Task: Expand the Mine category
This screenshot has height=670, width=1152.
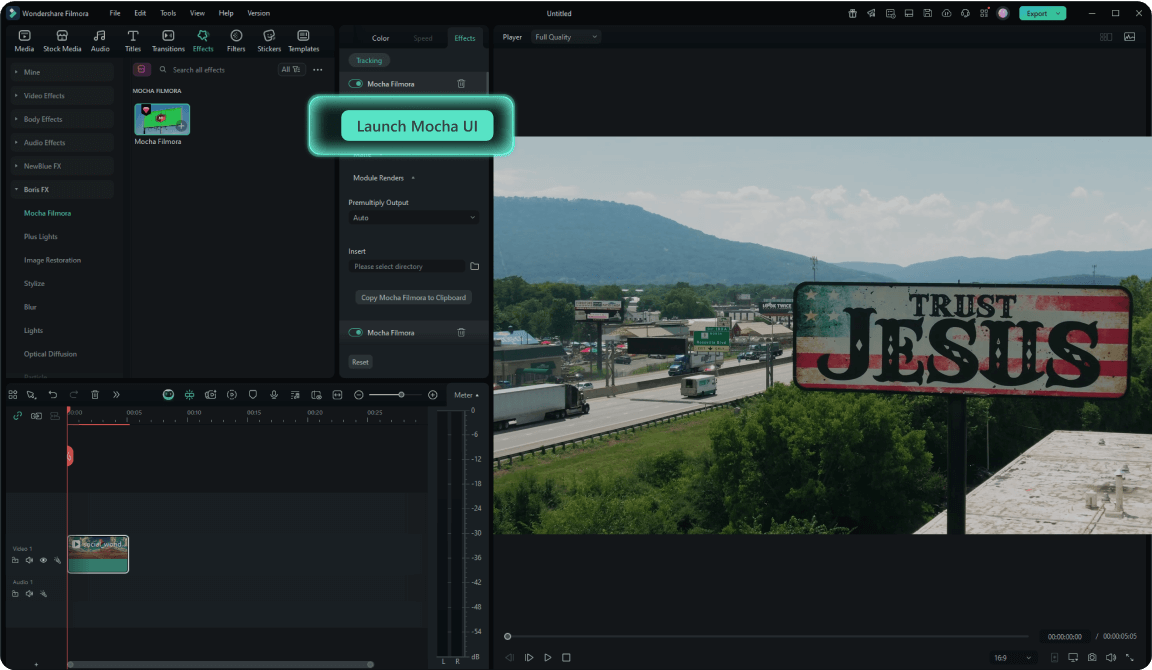Action: pyautogui.click(x=62, y=72)
